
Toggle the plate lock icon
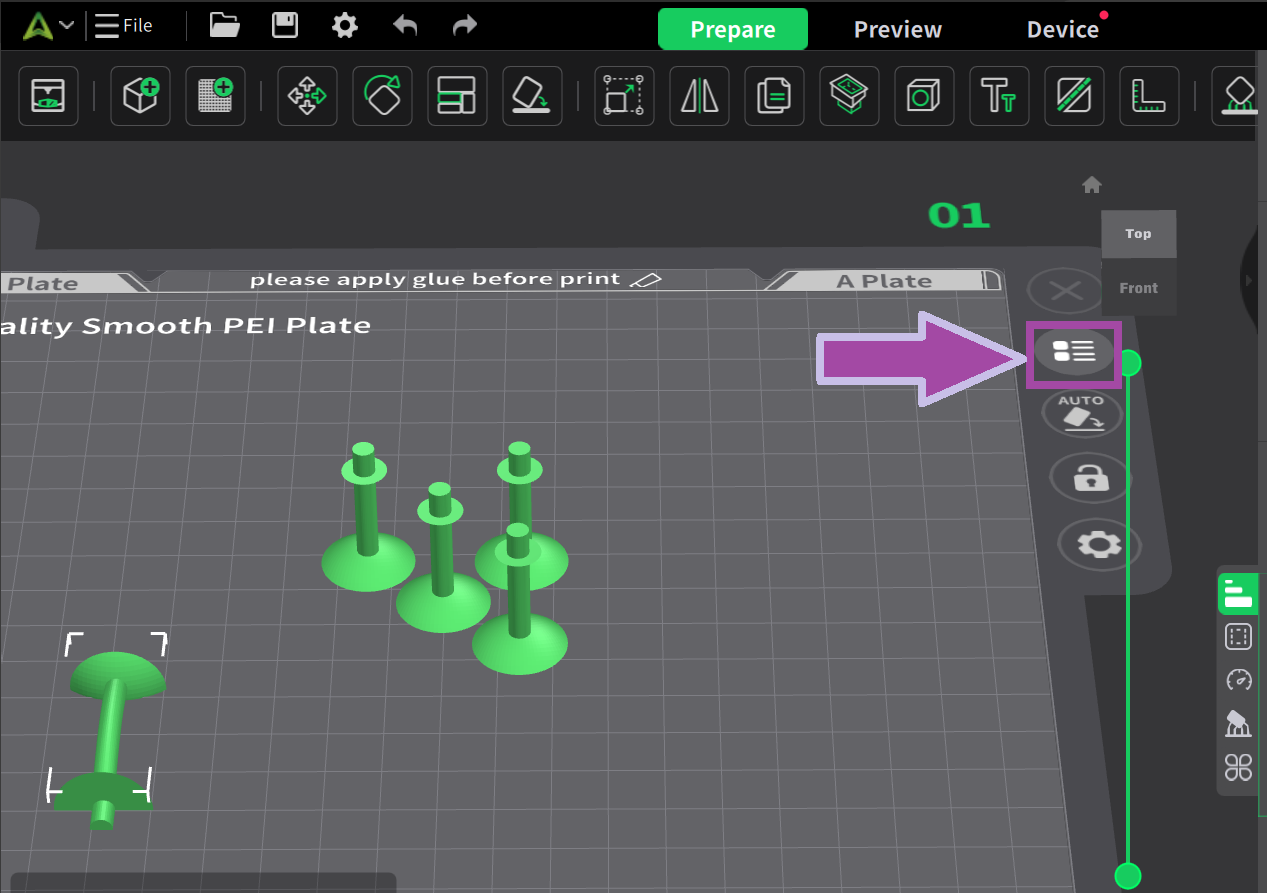point(1089,479)
